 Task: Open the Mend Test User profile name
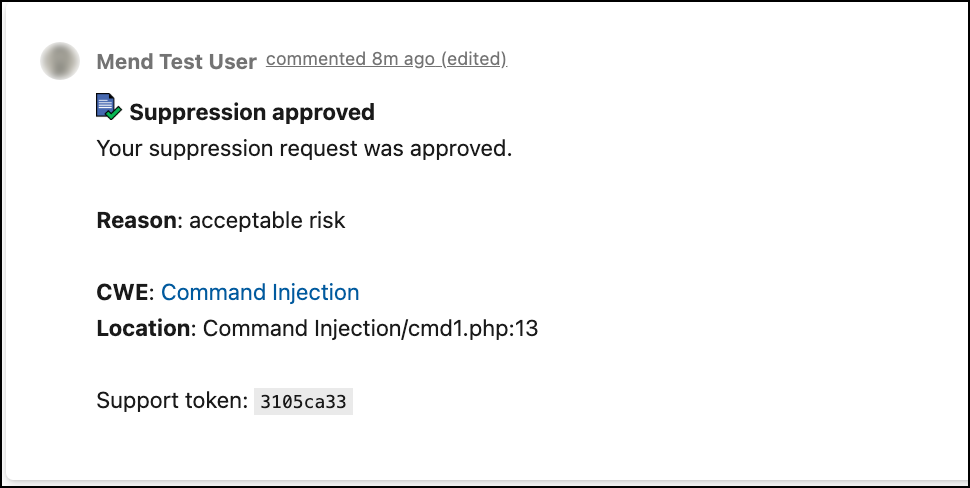[x=176, y=62]
